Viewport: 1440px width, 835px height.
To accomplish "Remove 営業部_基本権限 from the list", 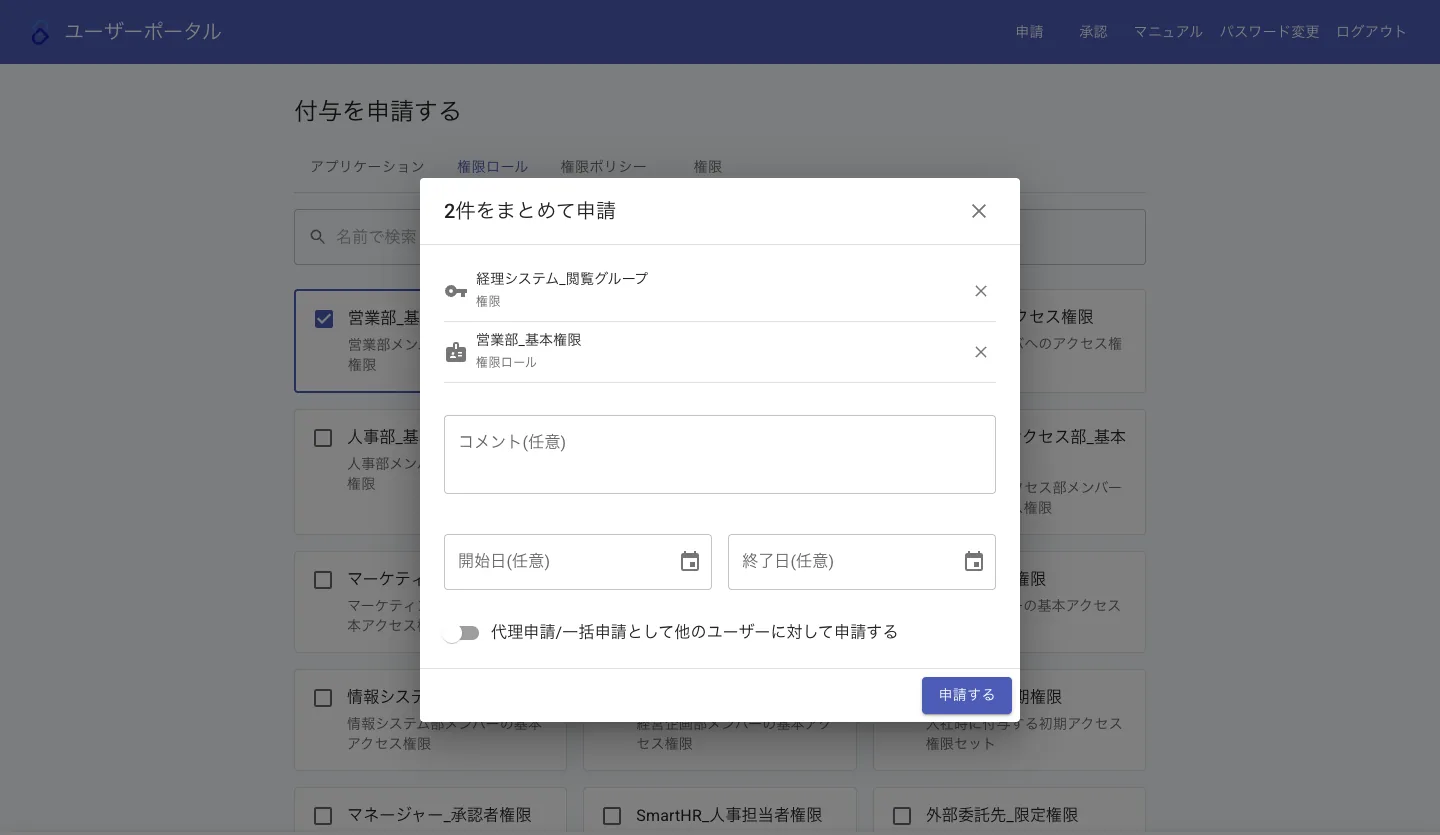I will pyautogui.click(x=981, y=352).
